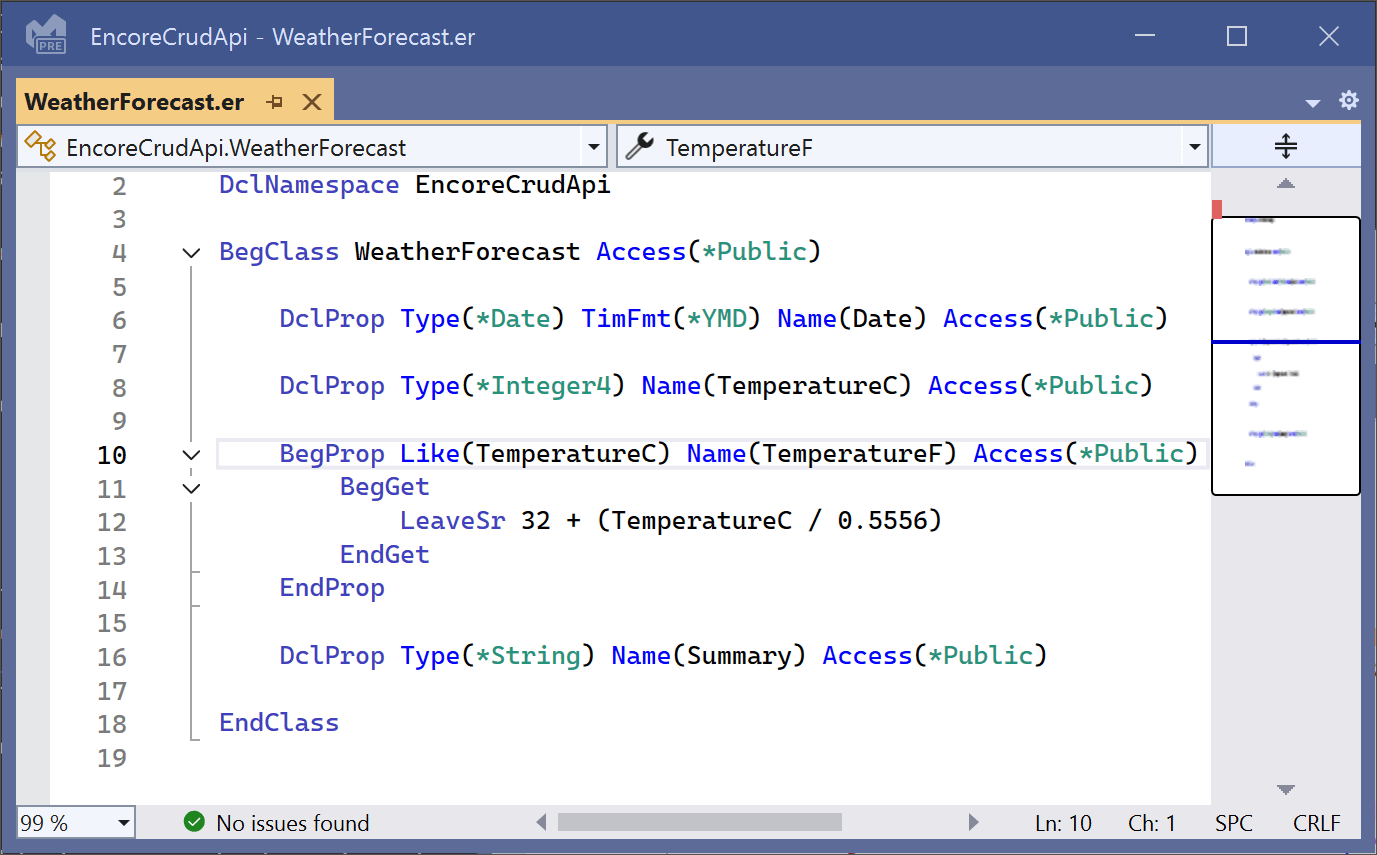Open the EncoreCrudApi.WeatherForecast type dropdown
Viewport: 1377px width, 855px height.
point(595,148)
